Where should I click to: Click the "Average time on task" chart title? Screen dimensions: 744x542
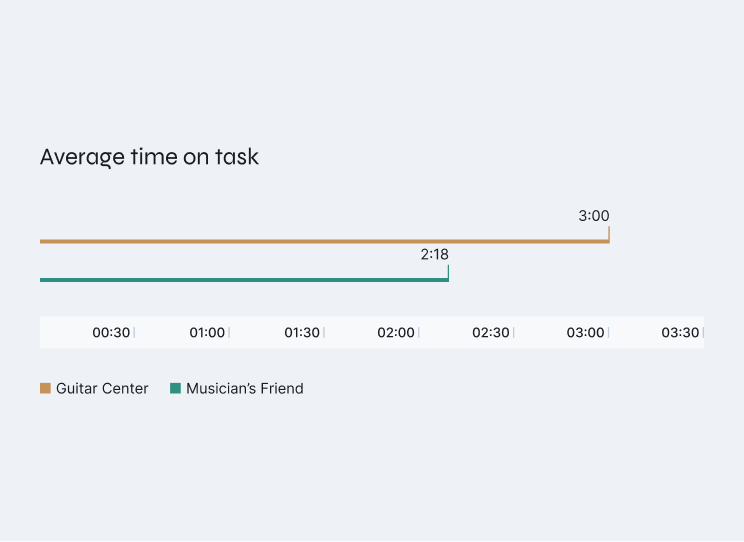(149, 157)
